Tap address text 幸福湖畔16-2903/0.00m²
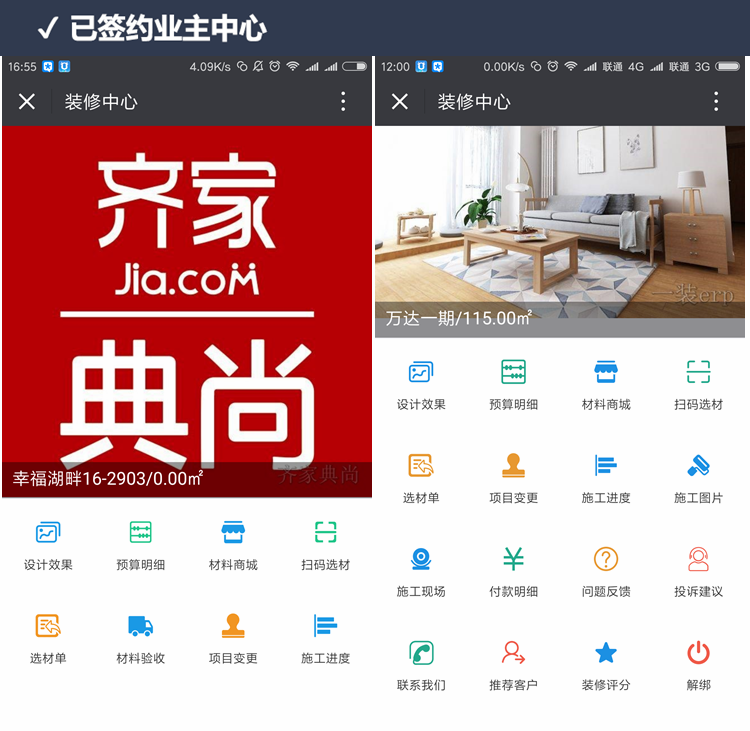This screenshot has width=750, height=731. (x=108, y=478)
